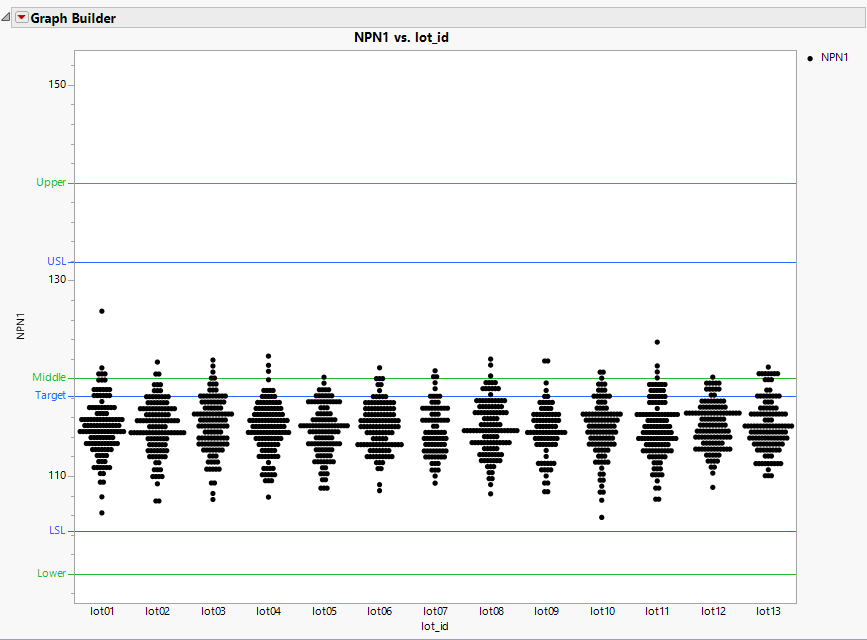Viewport: 867px width, 640px height.
Task: Click the lot01 x-axis label
Action: pos(102,611)
